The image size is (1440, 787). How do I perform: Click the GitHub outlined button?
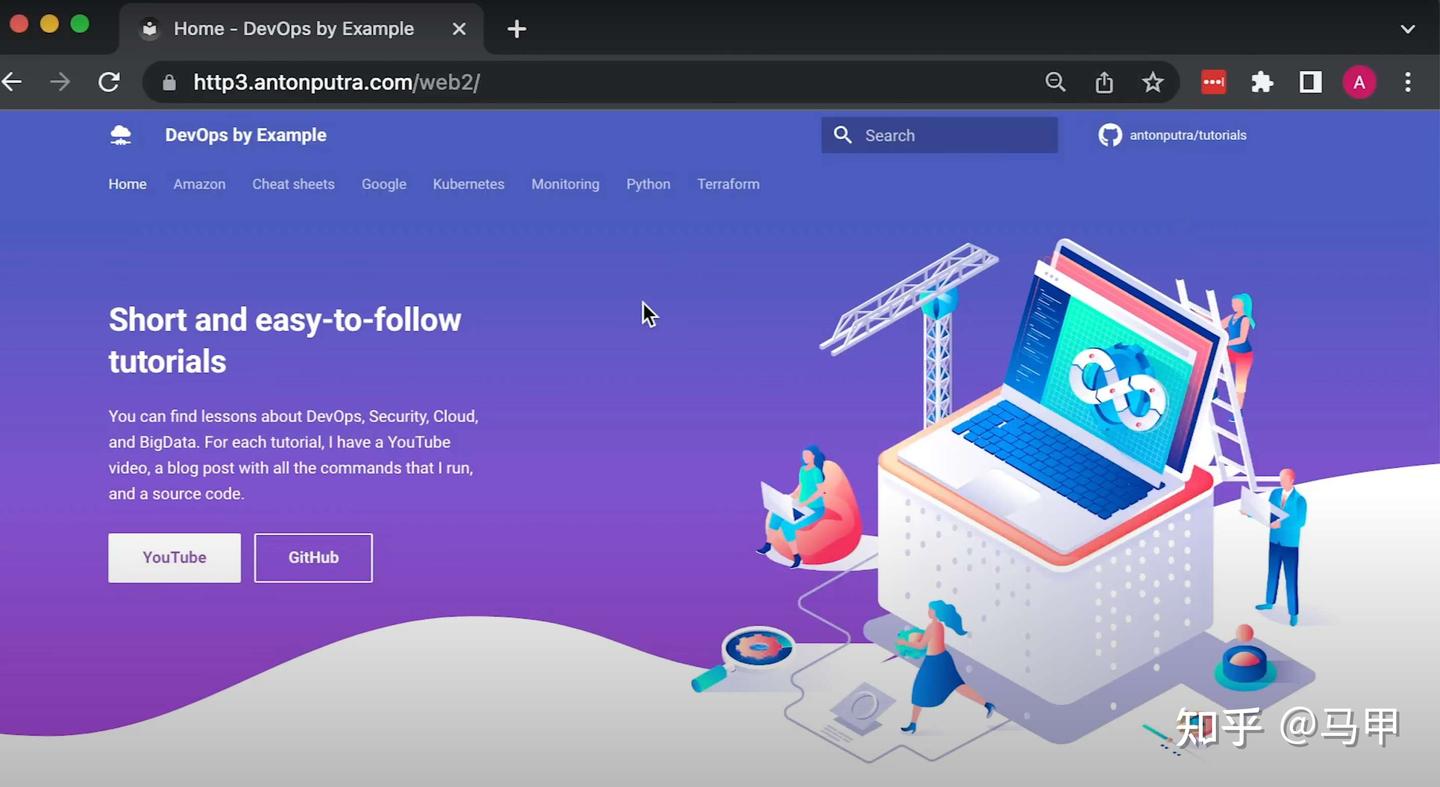313,557
